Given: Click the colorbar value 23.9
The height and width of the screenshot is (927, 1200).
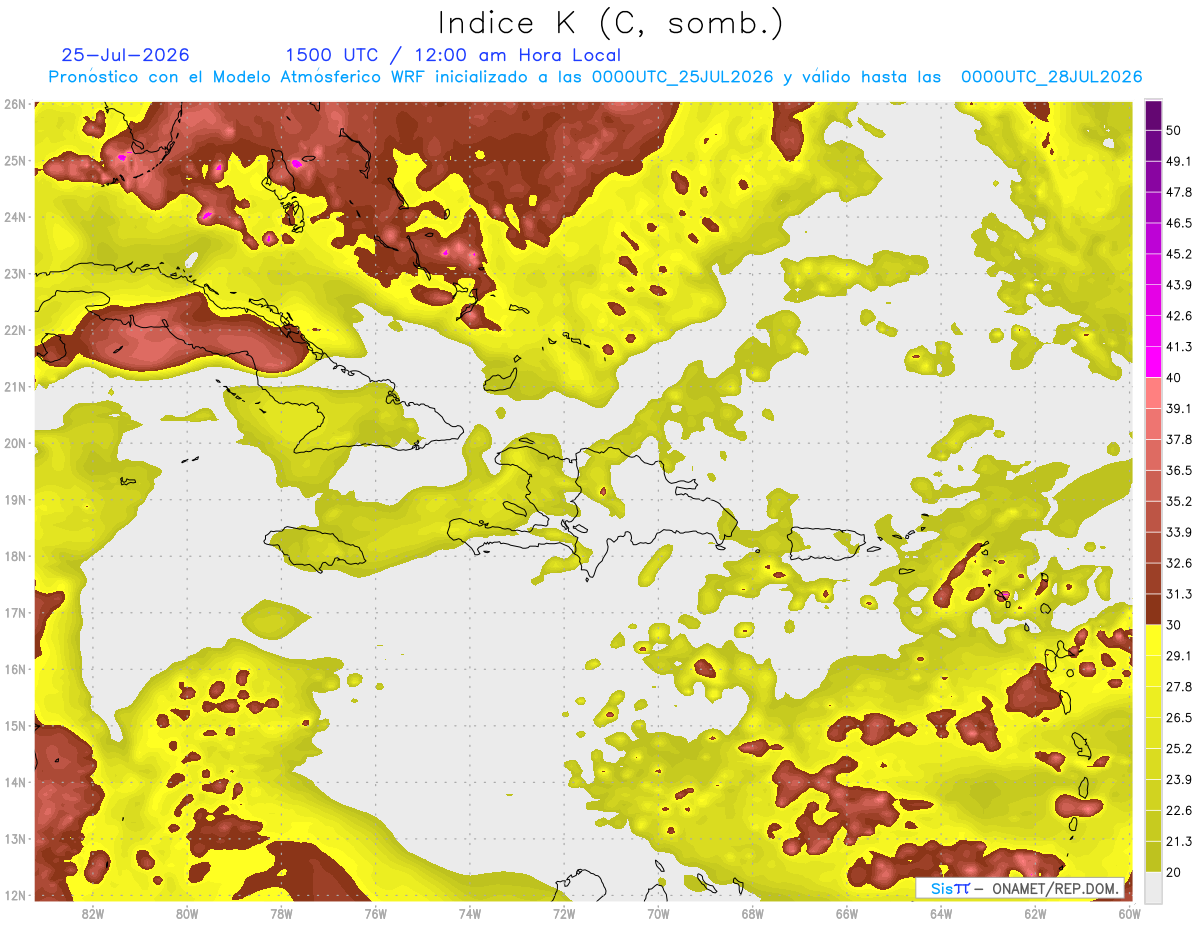Looking at the screenshot, I should pyautogui.click(x=1179, y=779).
